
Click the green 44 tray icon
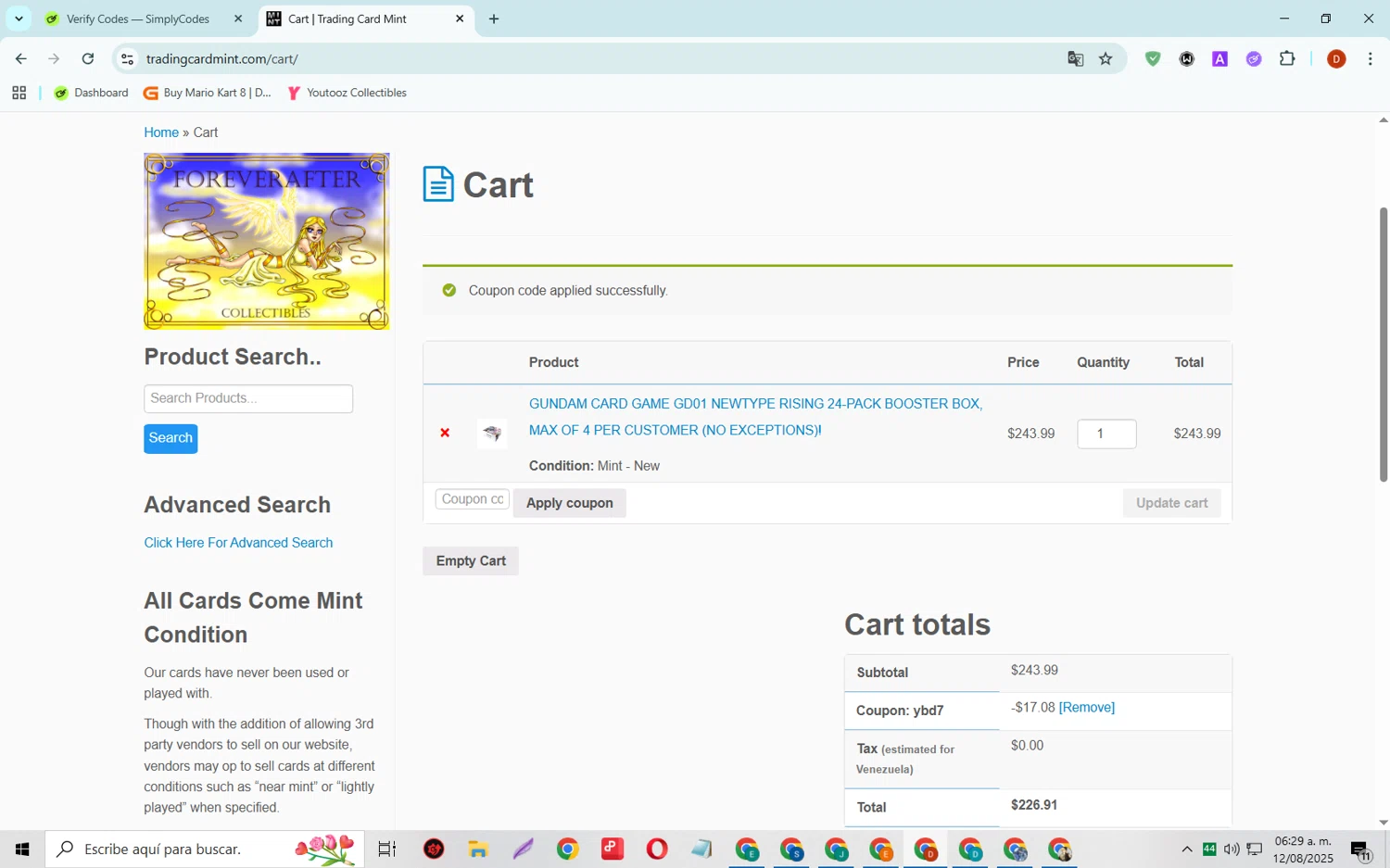coord(1209,849)
